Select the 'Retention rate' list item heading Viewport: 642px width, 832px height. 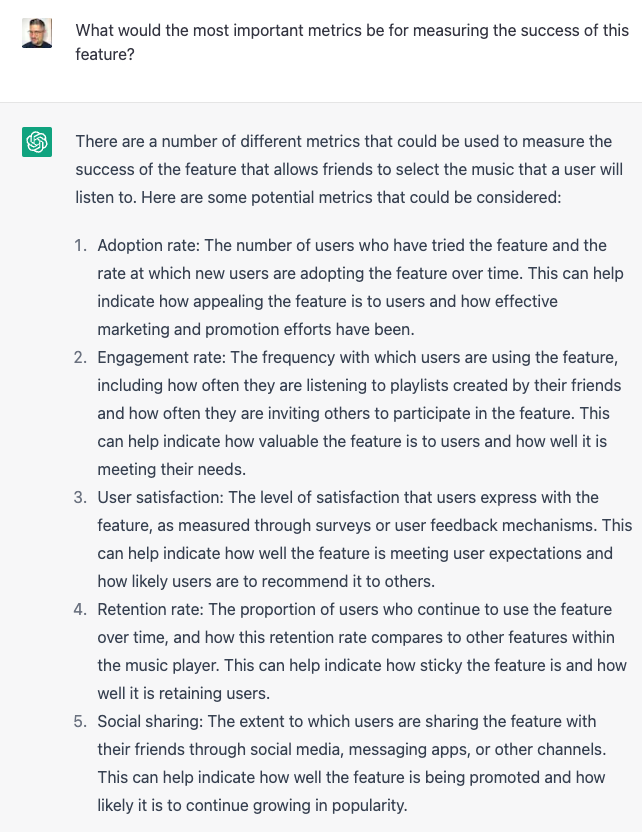click(x=150, y=609)
